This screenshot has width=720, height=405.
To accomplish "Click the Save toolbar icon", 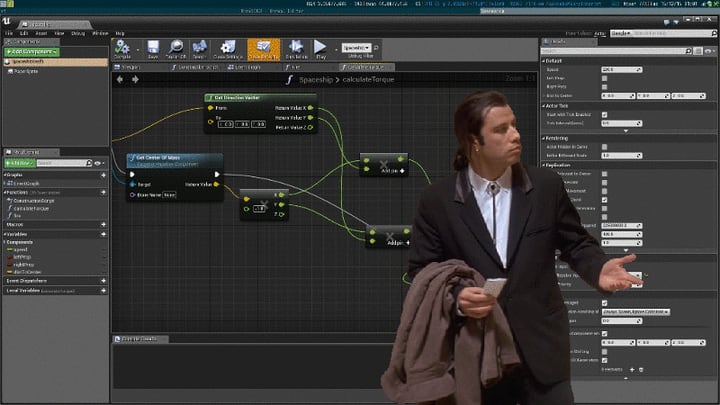I will coord(153,47).
